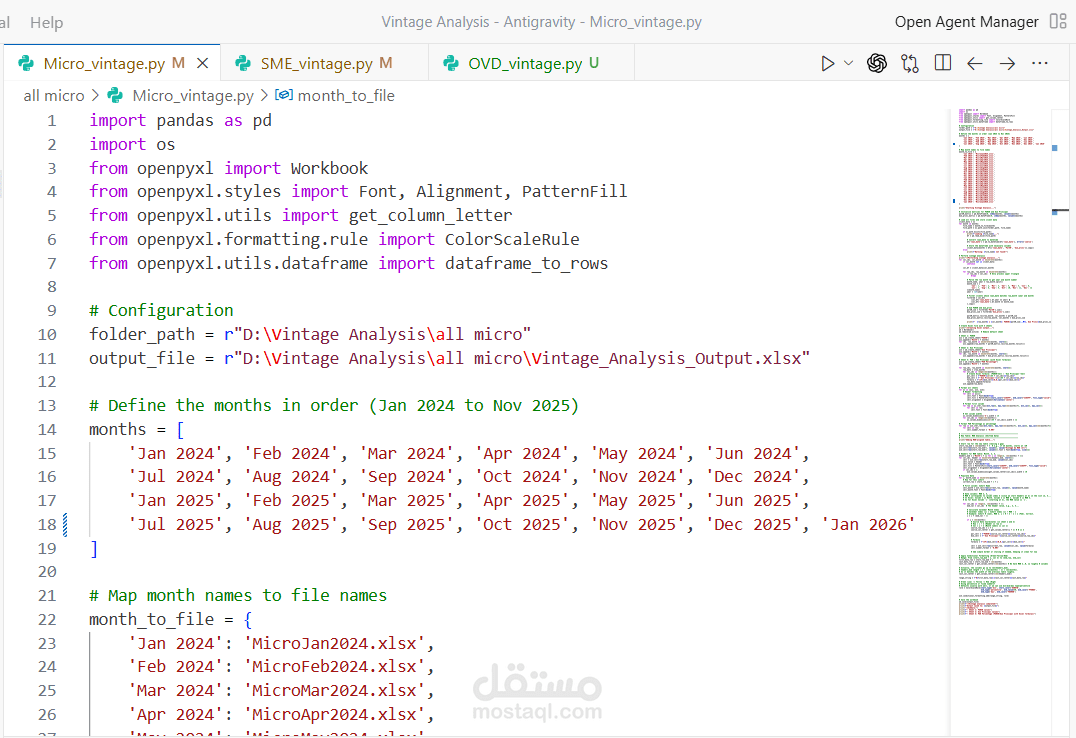Screen dimensions: 1076x738
Task: Open source control changes compare icon
Action: [x=910, y=64]
